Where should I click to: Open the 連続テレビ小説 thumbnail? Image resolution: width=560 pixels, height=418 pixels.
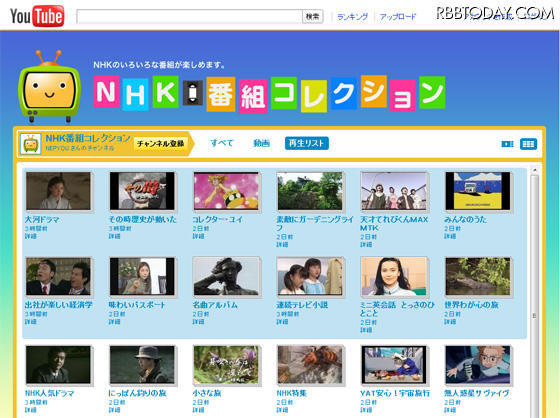point(310,276)
